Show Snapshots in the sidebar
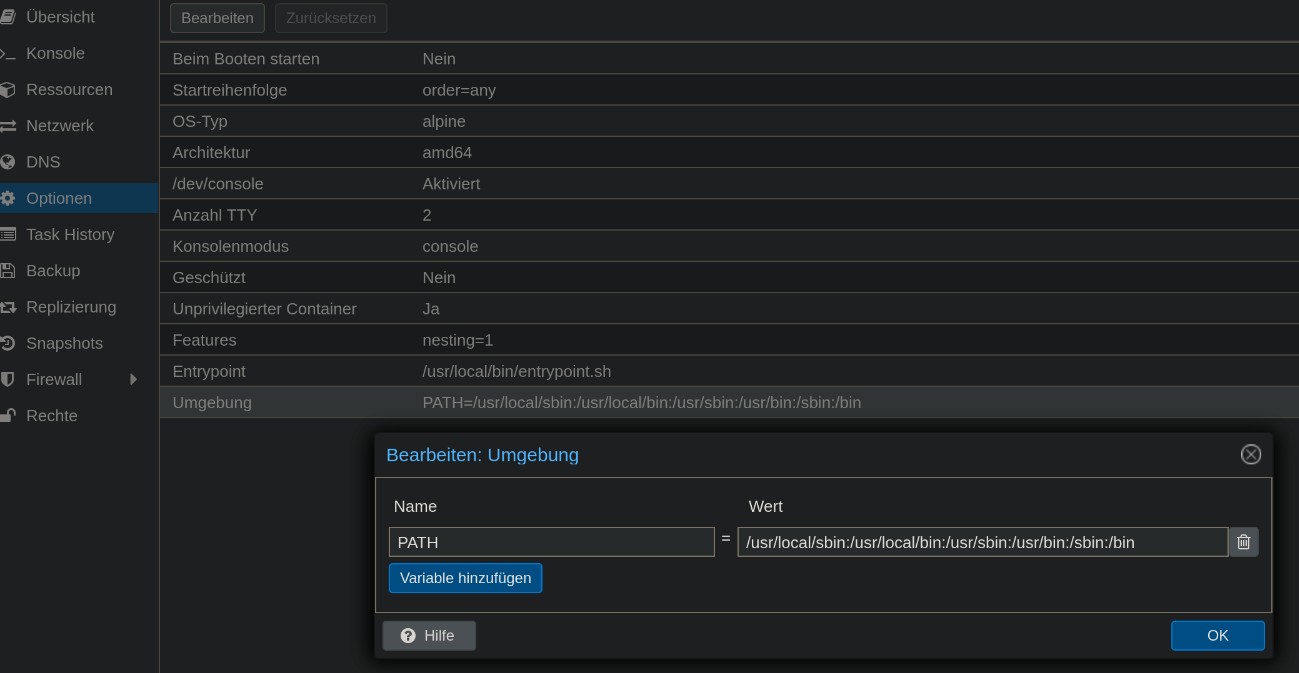 (x=64, y=344)
